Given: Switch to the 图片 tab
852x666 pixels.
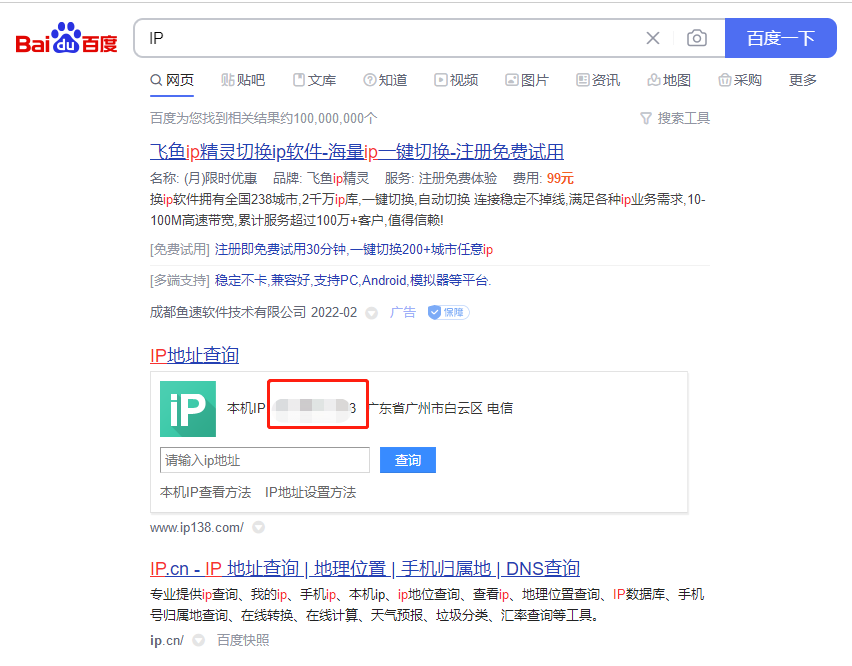Looking at the screenshot, I should point(527,80).
